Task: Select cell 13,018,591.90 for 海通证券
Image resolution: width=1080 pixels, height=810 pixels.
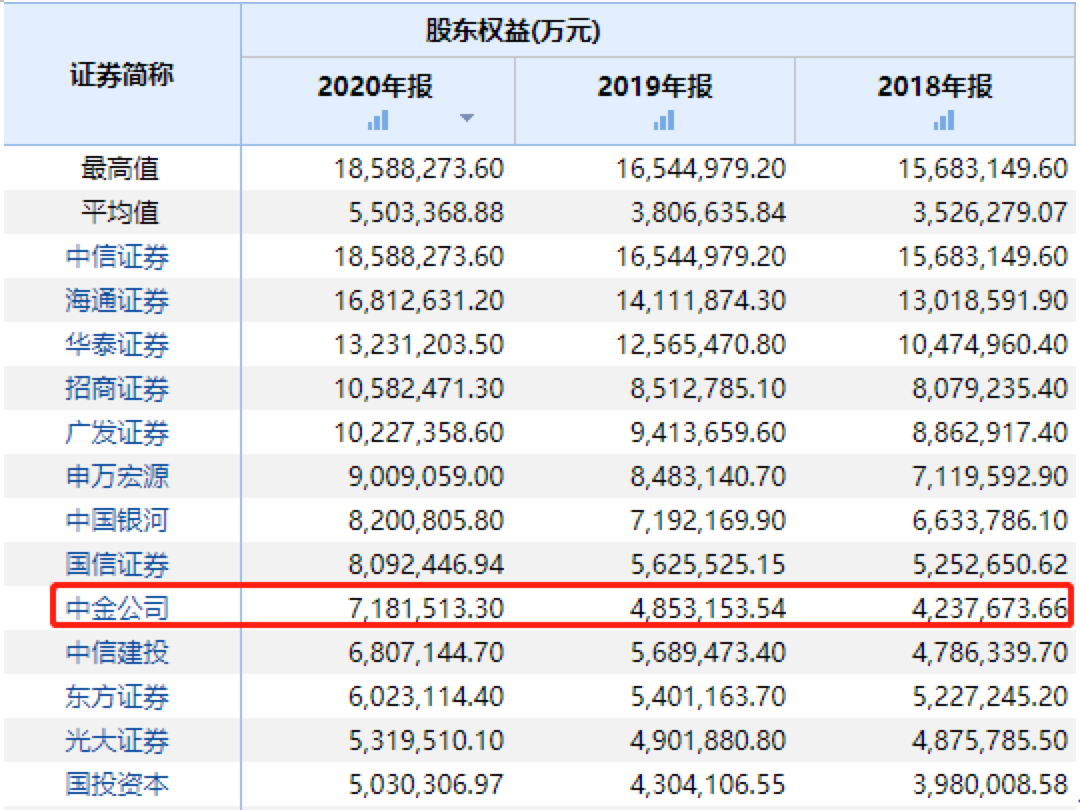Action: tap(984, 301)
